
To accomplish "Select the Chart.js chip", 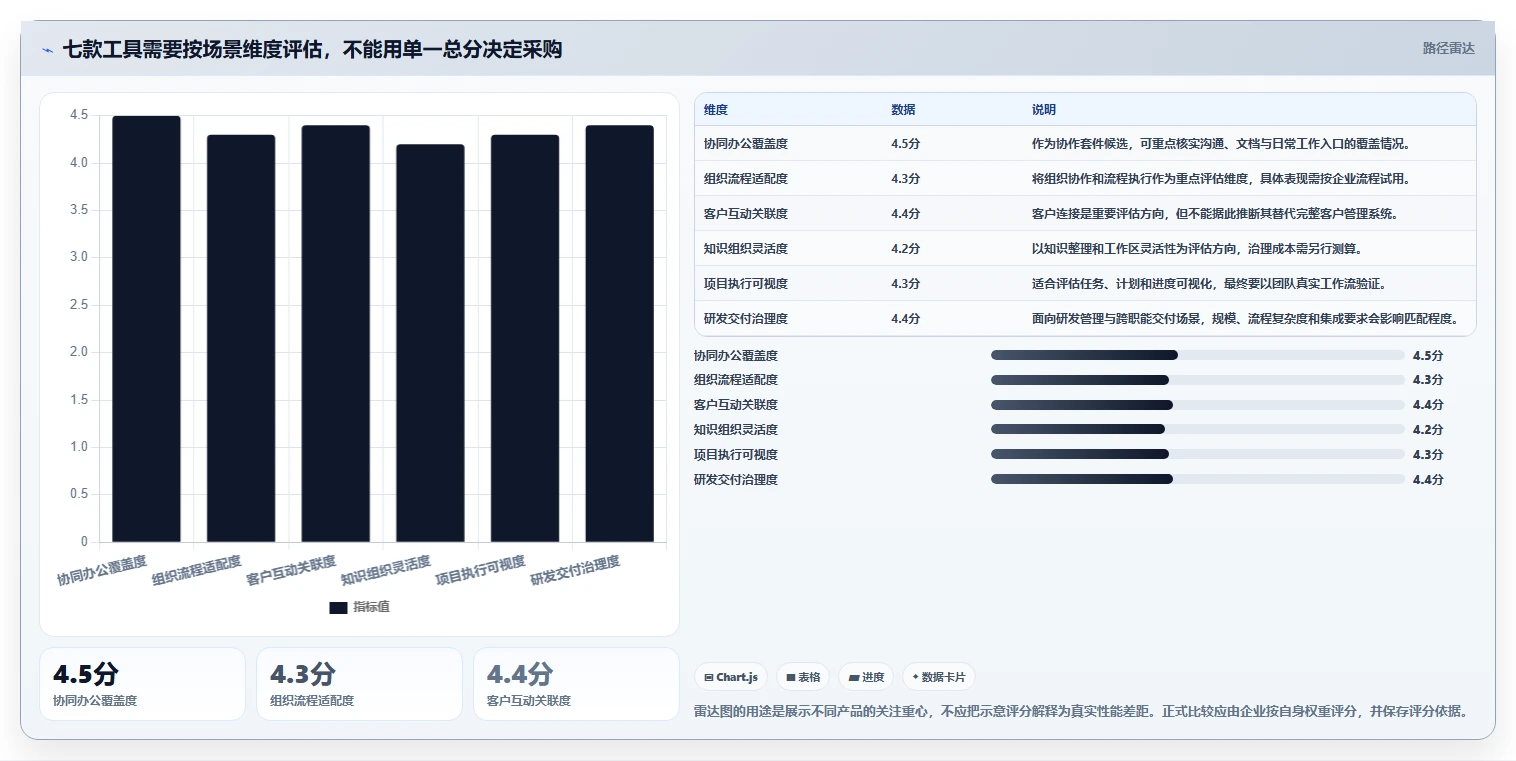I will (x=731, y=677).
